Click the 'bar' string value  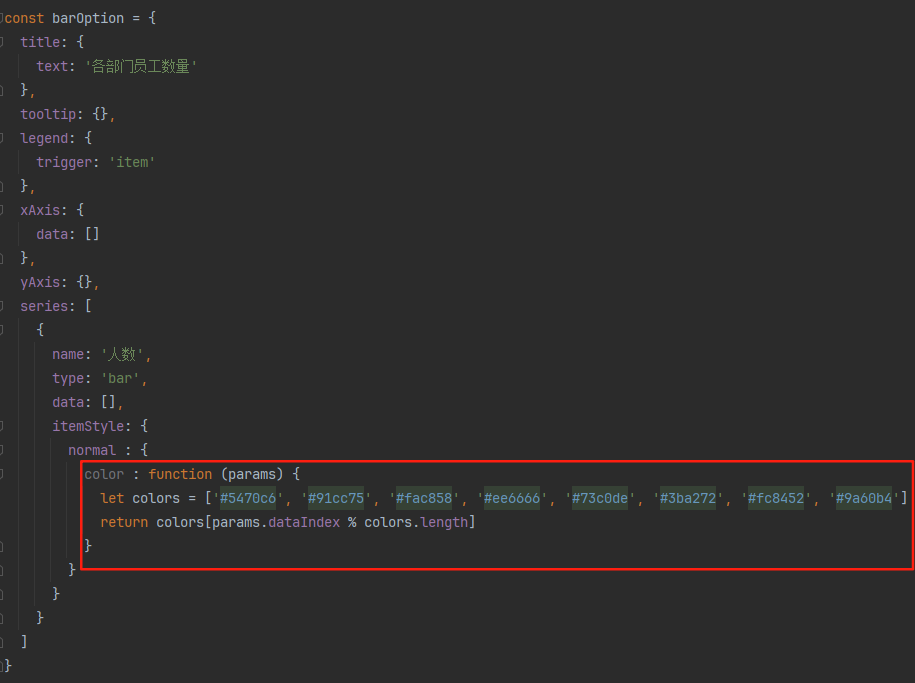point(120,378)
